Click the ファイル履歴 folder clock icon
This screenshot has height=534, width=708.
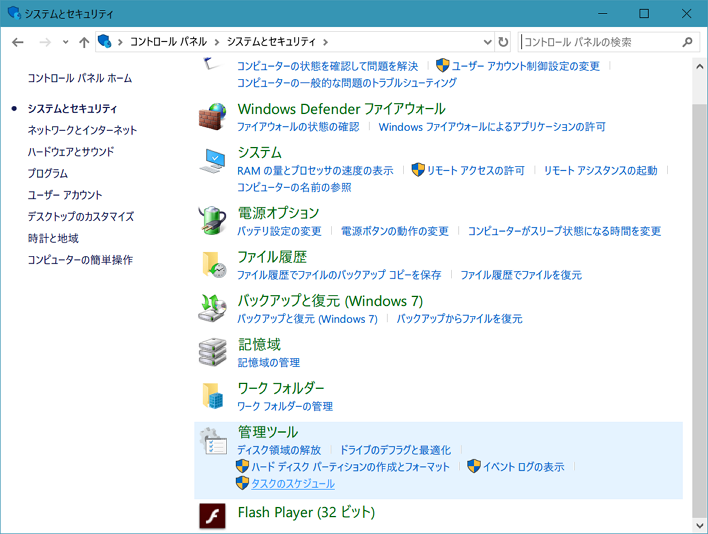coord(214,265)
